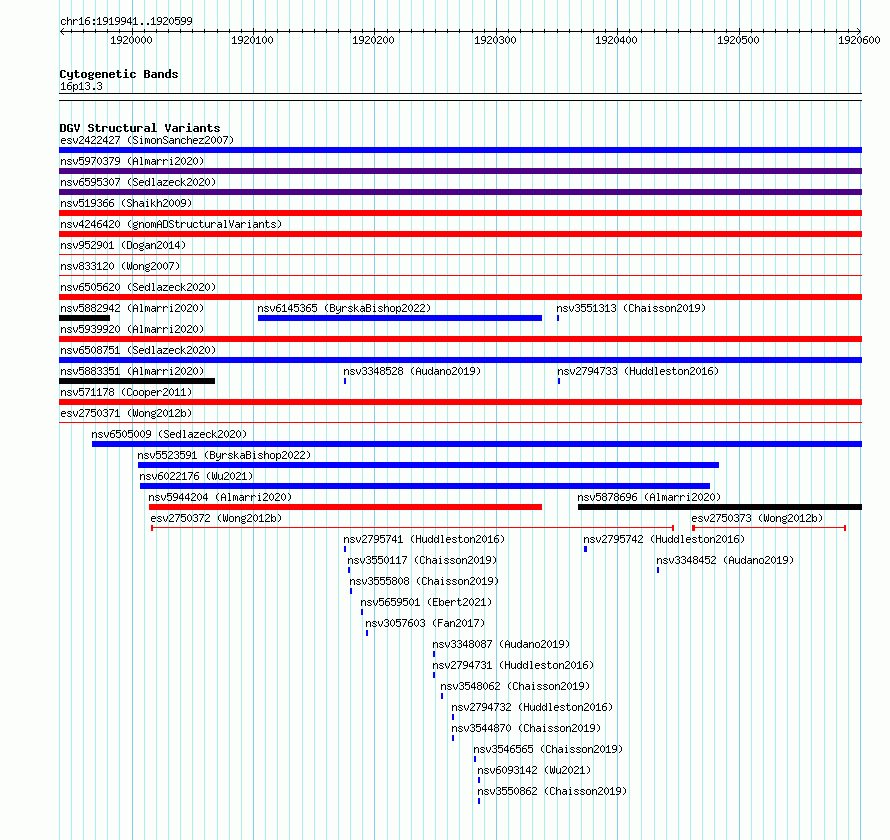Choose the nsv6022176 (Wu2021) label
The width and height of the screenshot is (890, 840).
(196, 476)
